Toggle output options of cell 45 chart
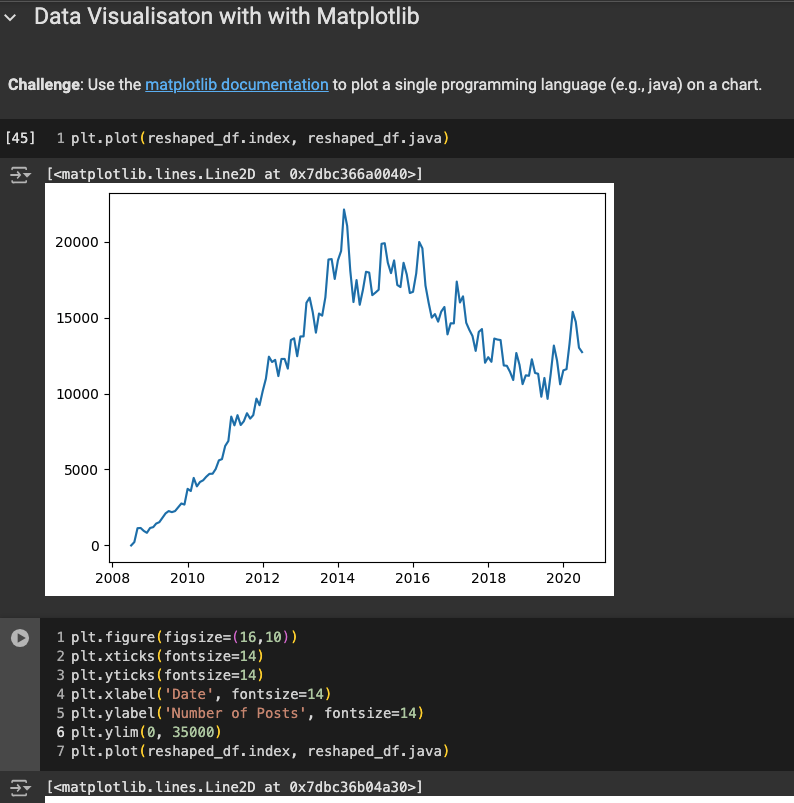 20,175
